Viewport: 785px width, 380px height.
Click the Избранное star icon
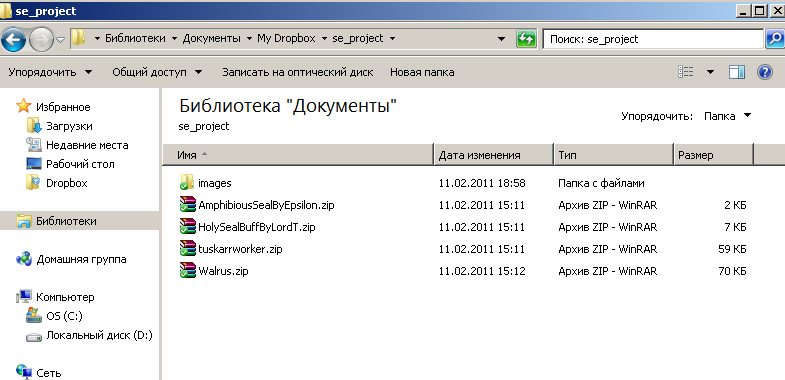pyautogui.click(x=24, y=106)
